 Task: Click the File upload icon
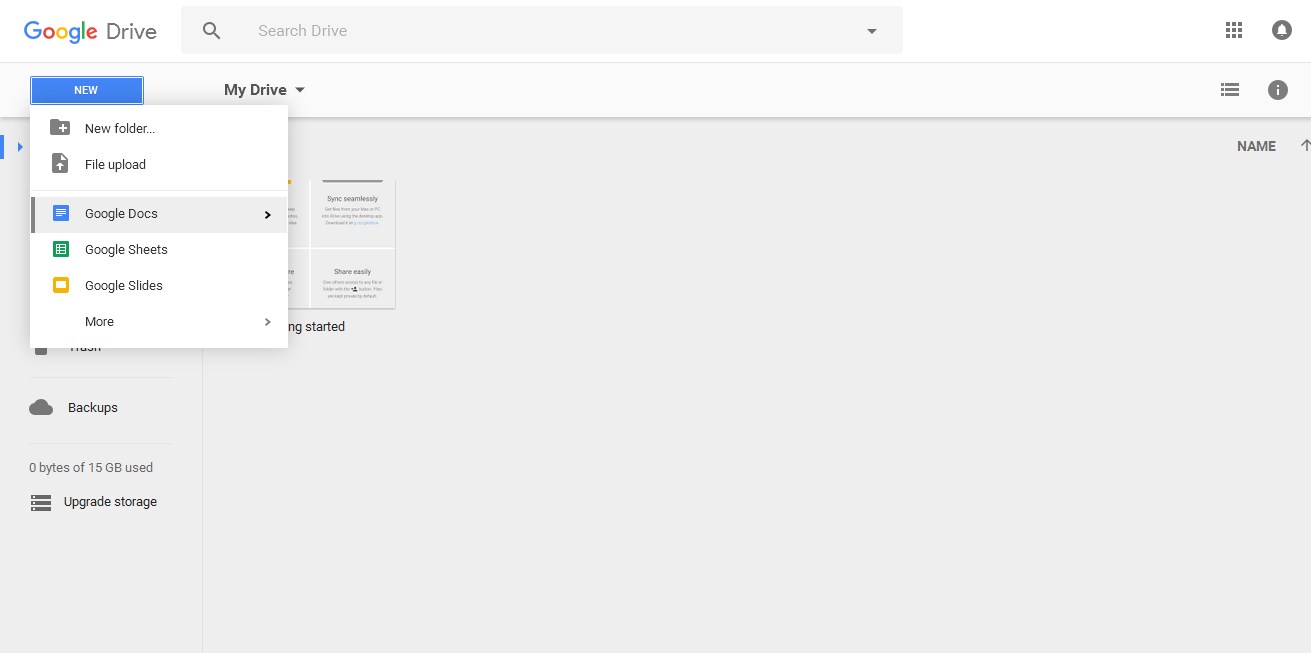60,164
